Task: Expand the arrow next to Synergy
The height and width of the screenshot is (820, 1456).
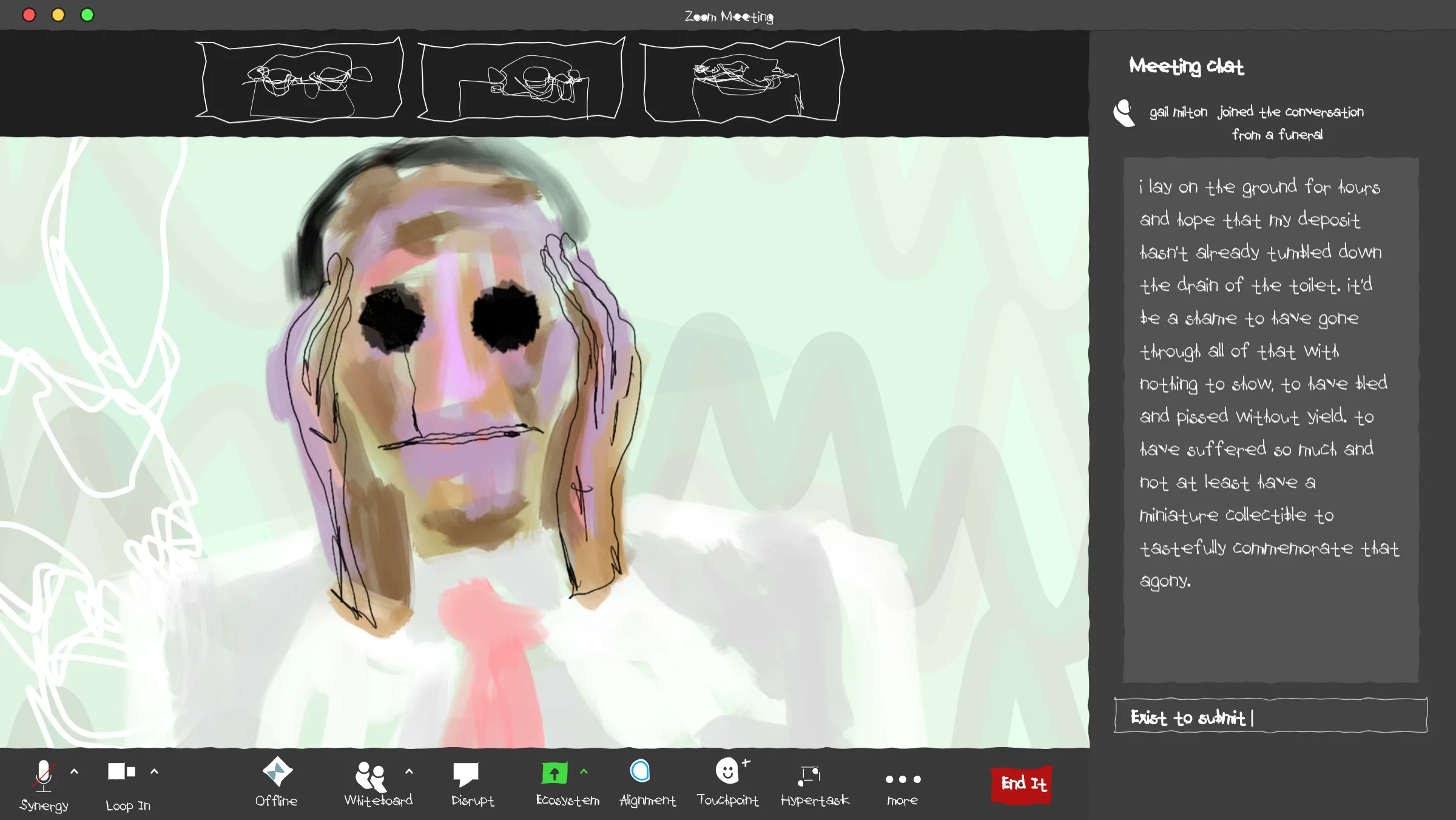Action: (x=74, y=771)
